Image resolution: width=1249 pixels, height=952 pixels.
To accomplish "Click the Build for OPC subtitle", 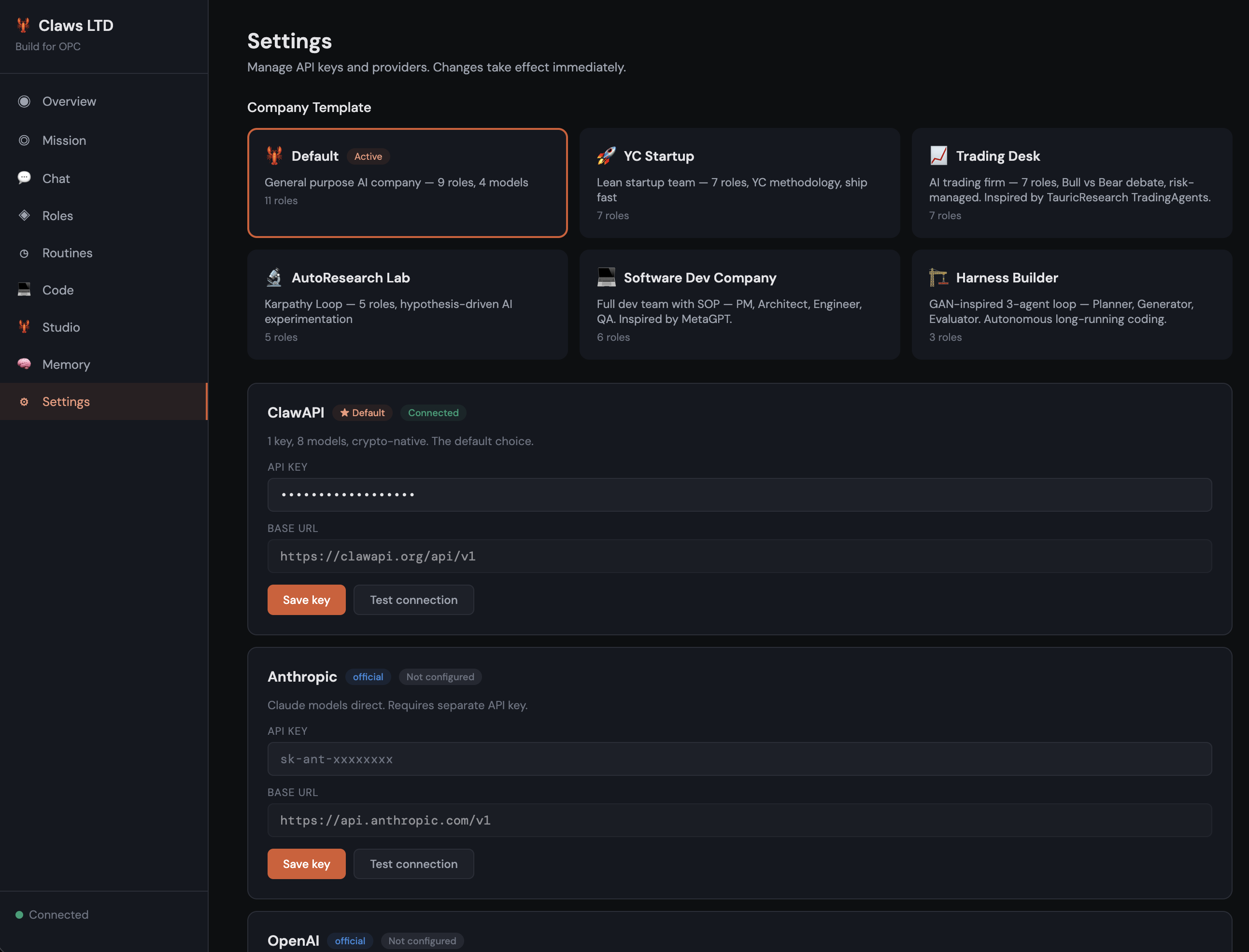I will point(48,46).
